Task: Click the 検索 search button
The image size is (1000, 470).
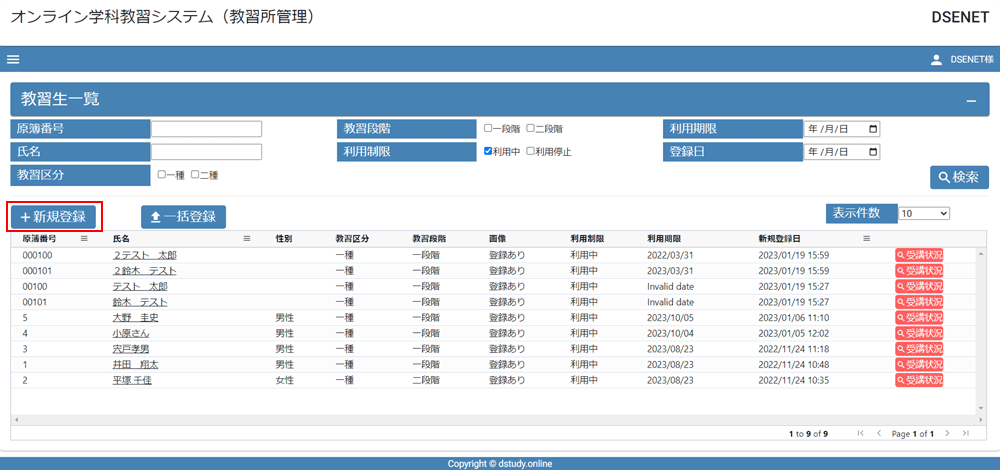Action: pyautogui.click(x=959, y=177)
